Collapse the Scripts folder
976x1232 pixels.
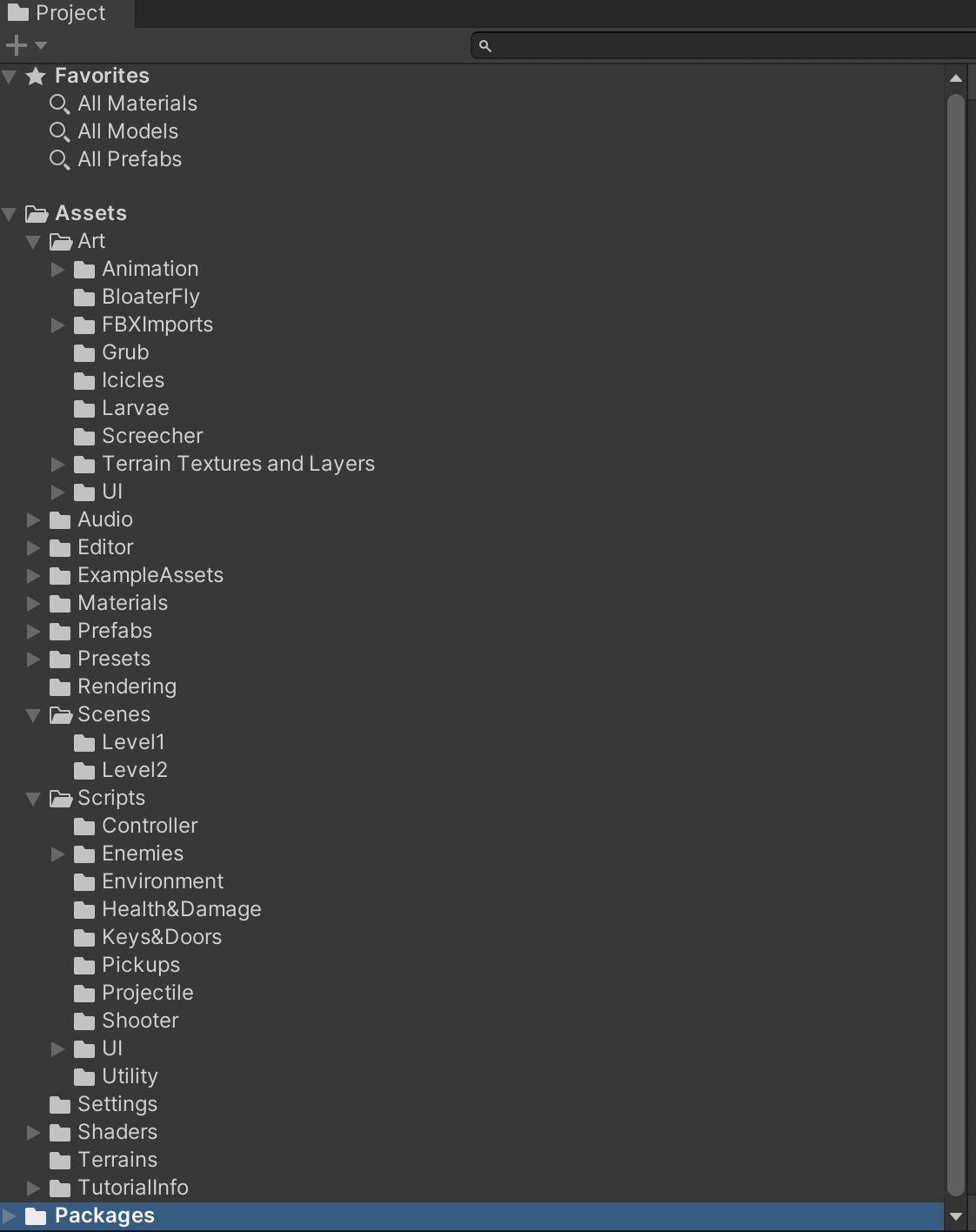[33, 799]
